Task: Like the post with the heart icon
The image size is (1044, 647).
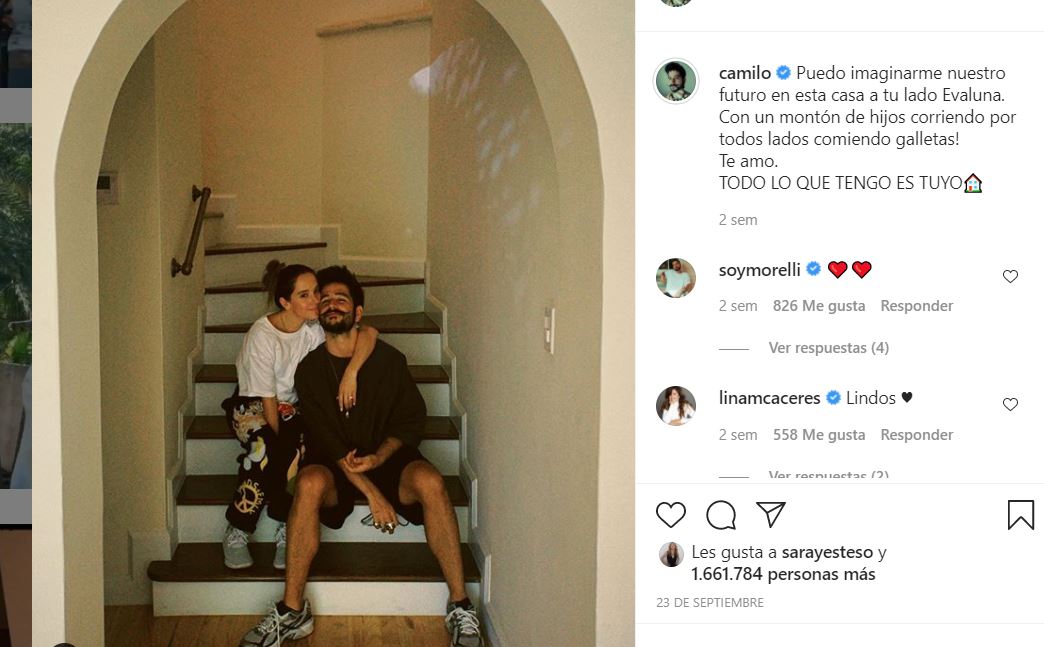Action: pos(670,515)
